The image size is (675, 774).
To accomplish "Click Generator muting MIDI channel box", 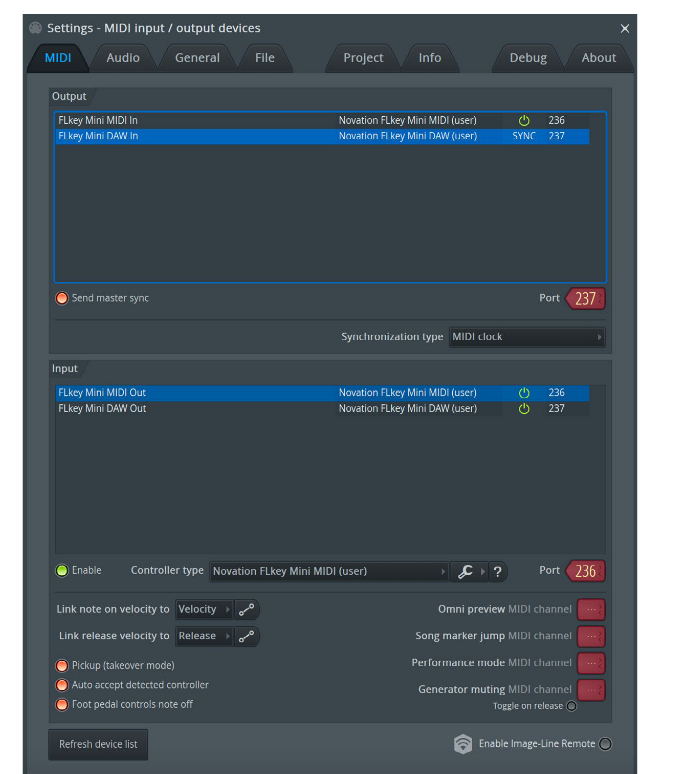I will pos(591,690).
